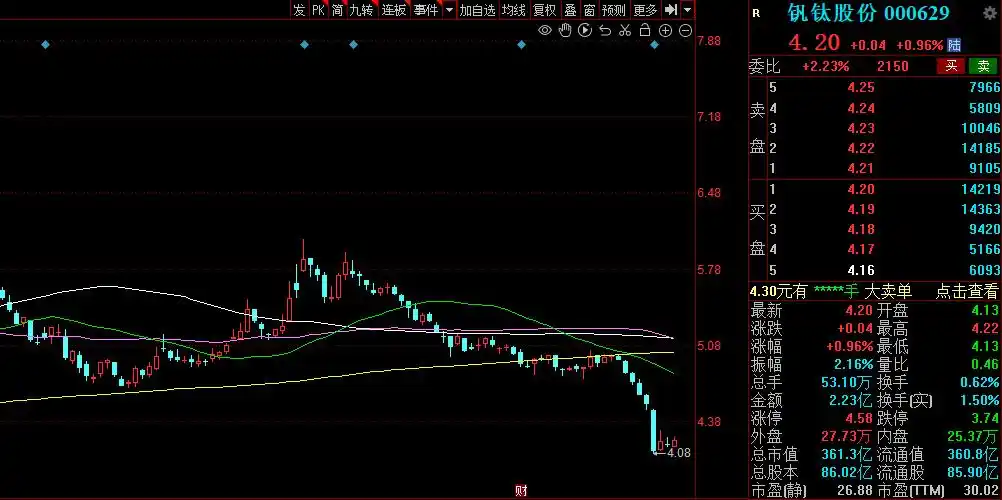The width and height of the screenshot is (1002, 500).
Task: Toggle the eye visibility icon on chart
Action: coord(544,30)
